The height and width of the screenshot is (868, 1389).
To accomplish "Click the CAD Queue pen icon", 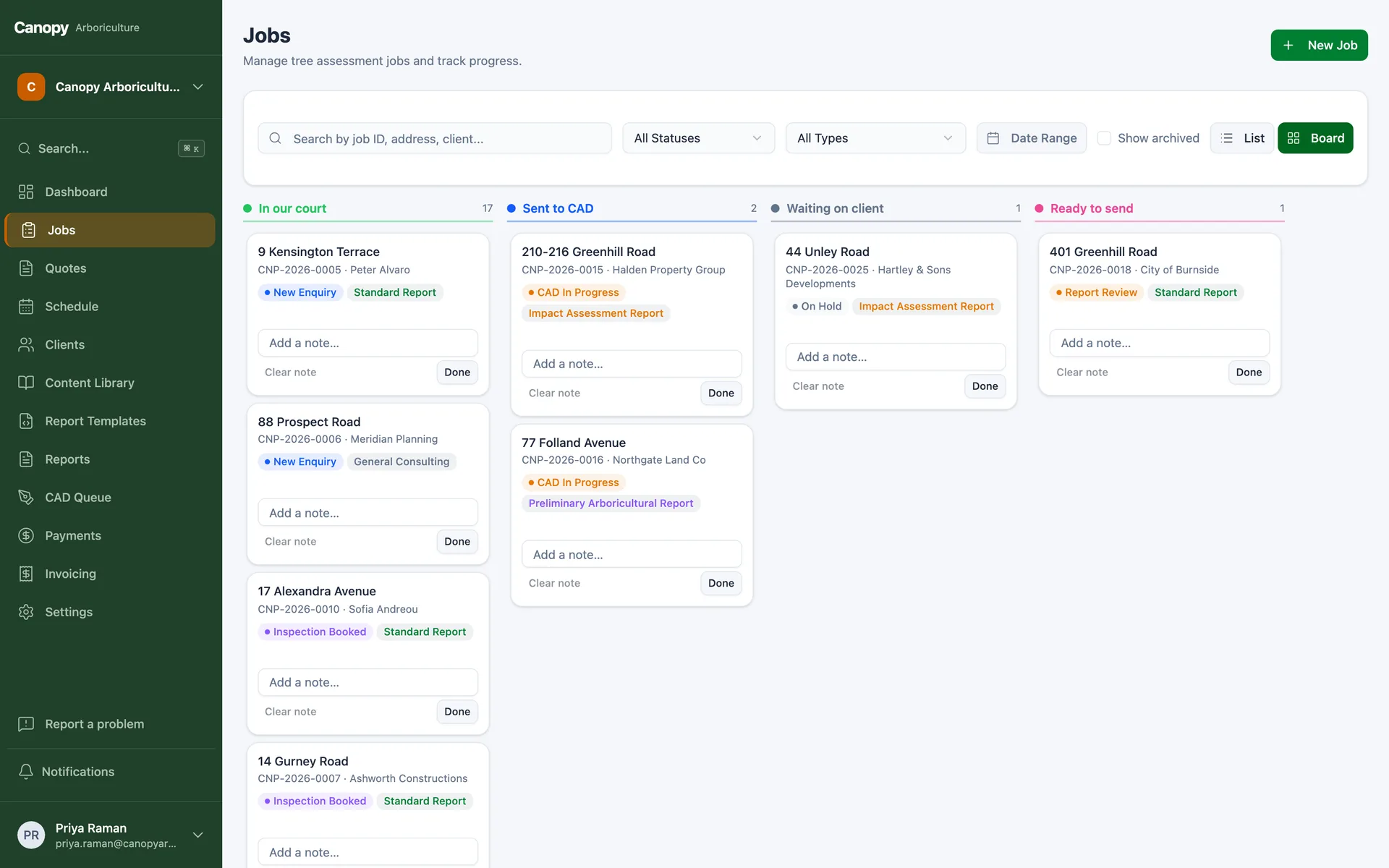I will pos(26,498).
